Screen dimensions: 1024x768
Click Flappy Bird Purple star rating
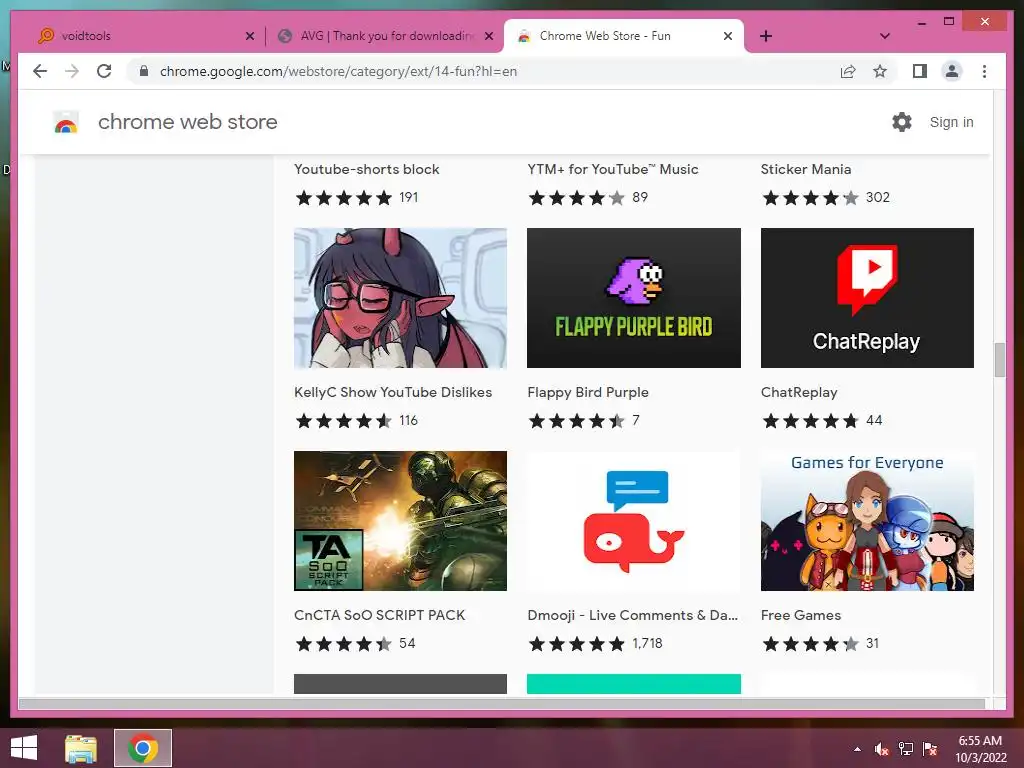point(577,421)
